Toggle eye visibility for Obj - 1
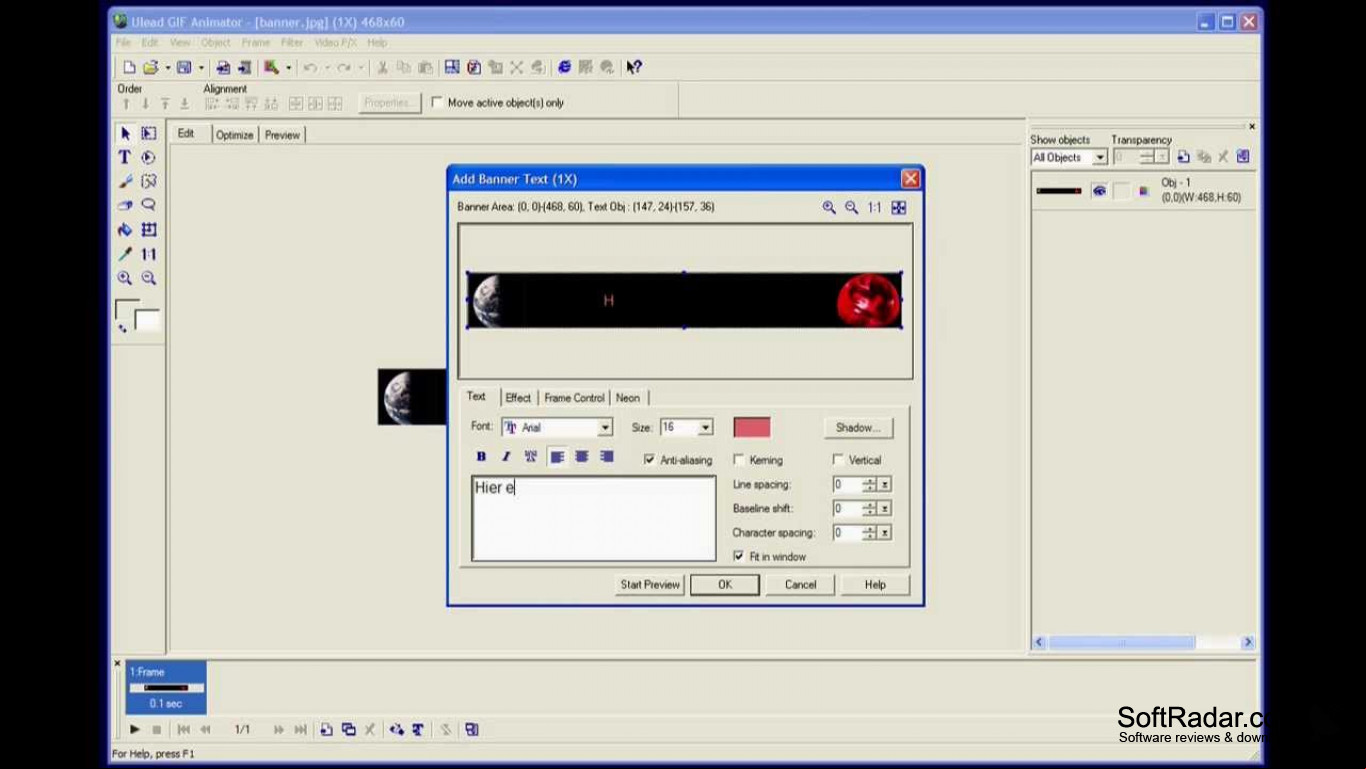 1099,190
